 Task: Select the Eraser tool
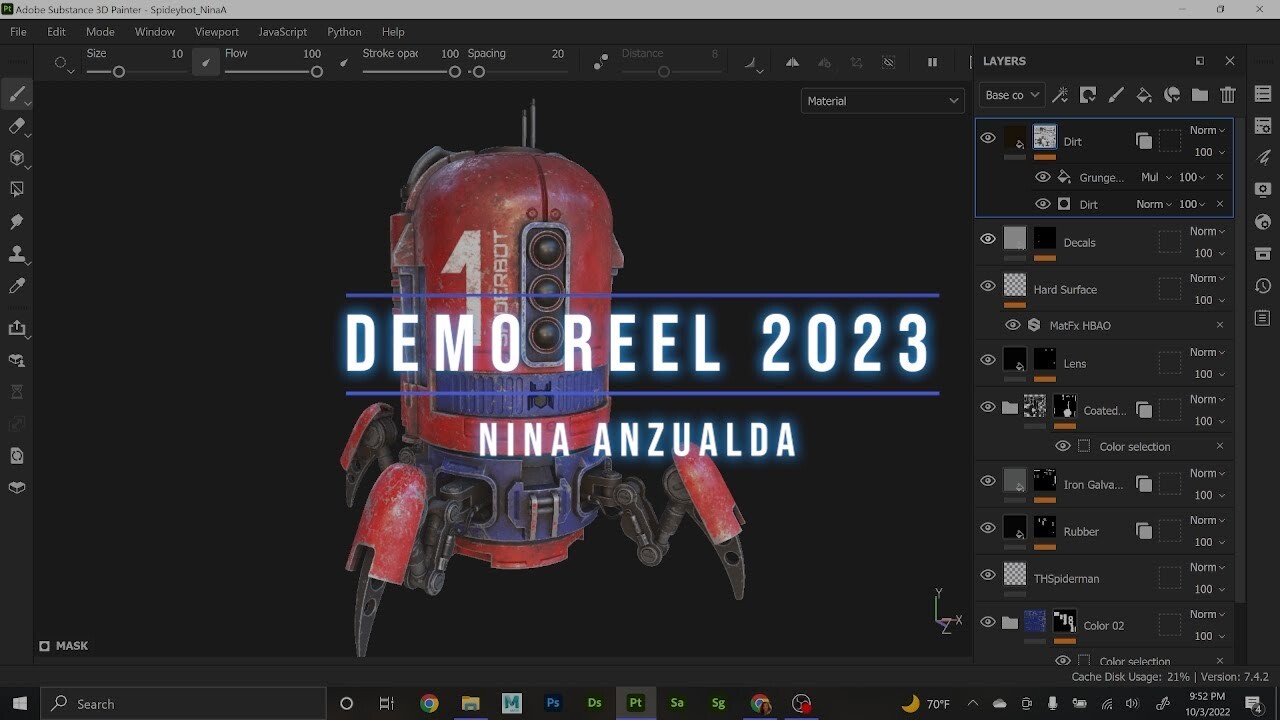click(16, 126)
